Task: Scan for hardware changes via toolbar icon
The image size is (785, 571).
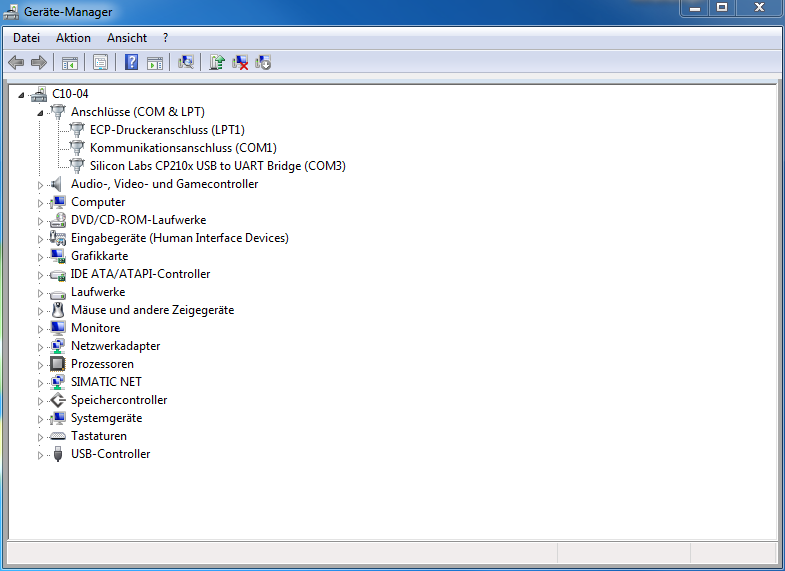Action: tap(185, 63)
